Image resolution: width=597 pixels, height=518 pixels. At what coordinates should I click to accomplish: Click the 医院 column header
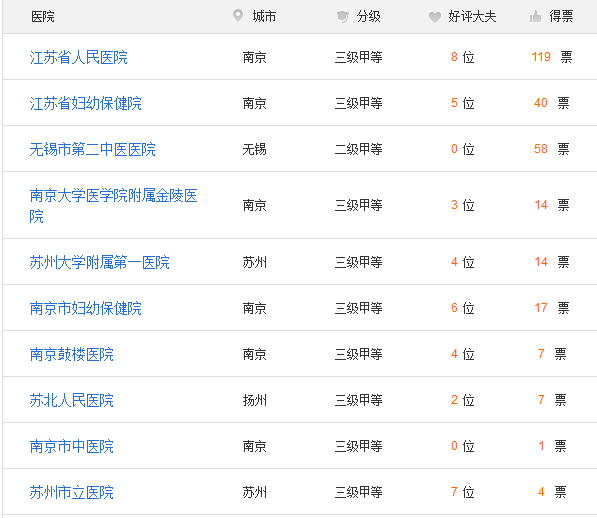43,16
